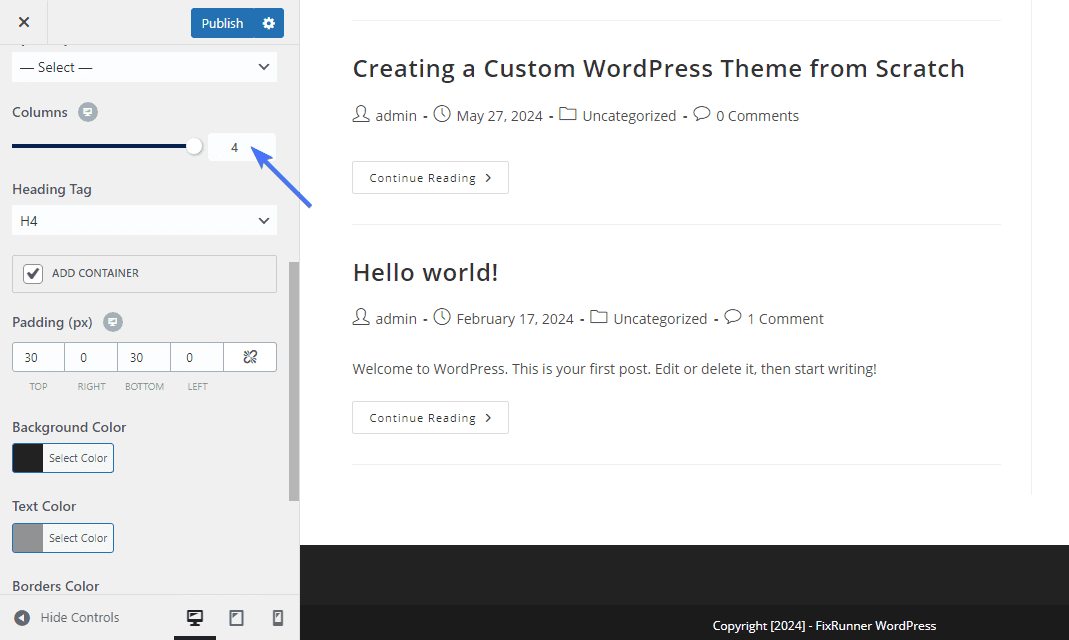Open 'Creating a Custom WordPress Theme from Scratch' post
This screenshot has width=1069, height=640.
(x=659, y=68)
